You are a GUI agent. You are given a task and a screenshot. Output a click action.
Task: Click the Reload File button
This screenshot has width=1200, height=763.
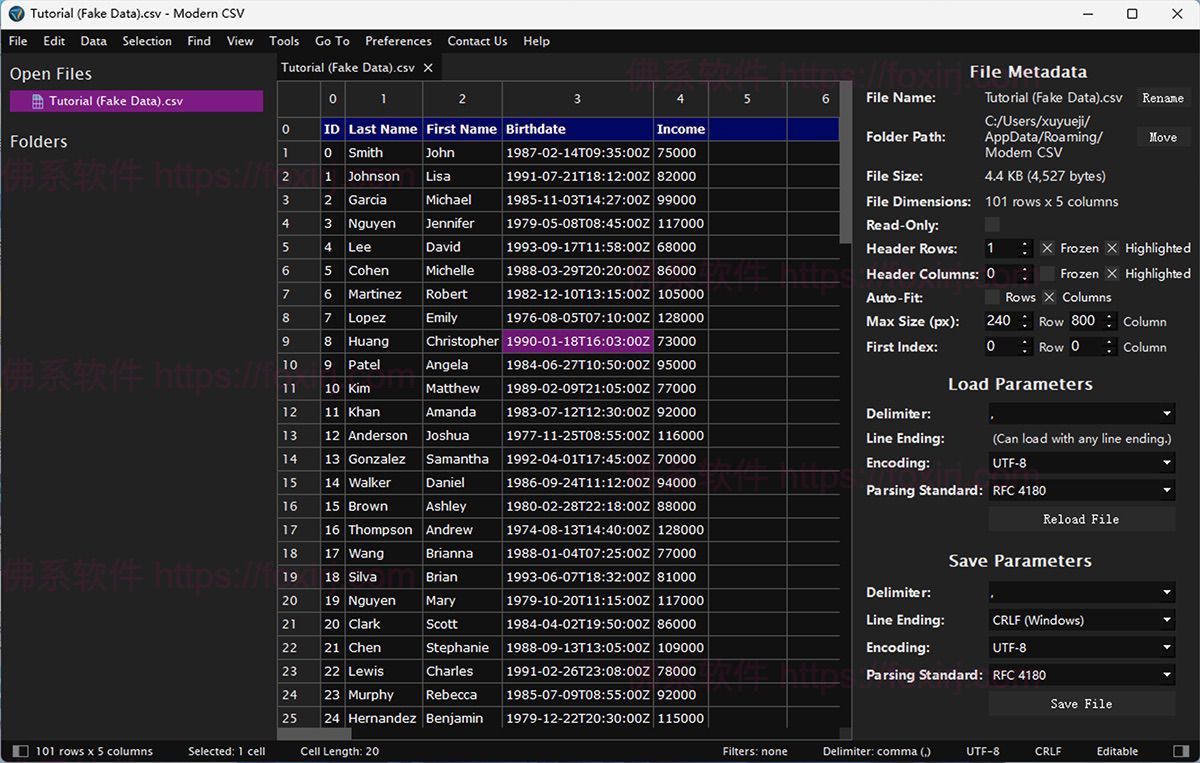tap(1081, 519)
